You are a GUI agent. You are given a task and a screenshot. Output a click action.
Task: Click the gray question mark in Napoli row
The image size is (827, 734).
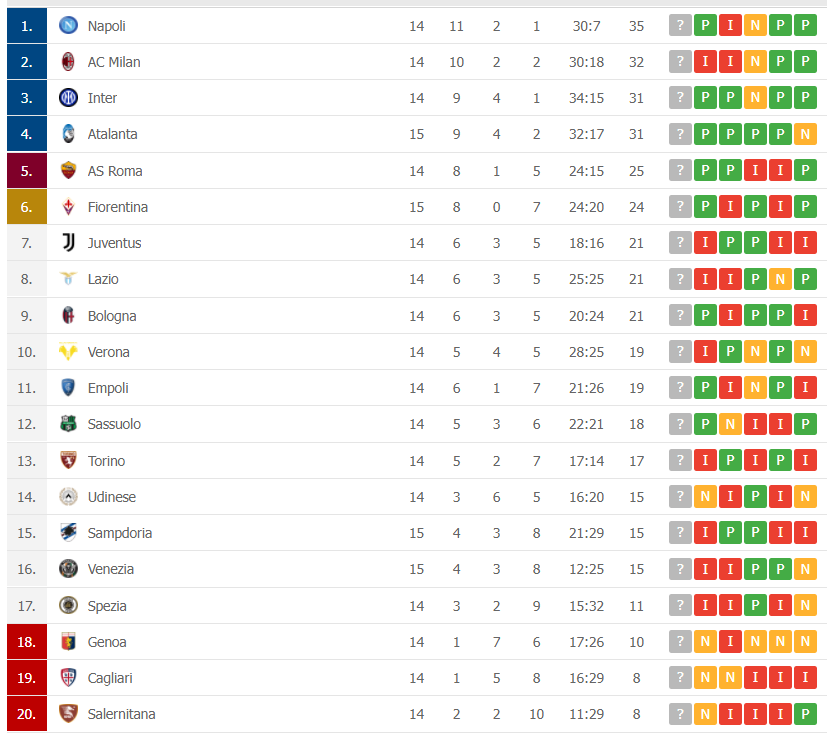click(680, 26)
